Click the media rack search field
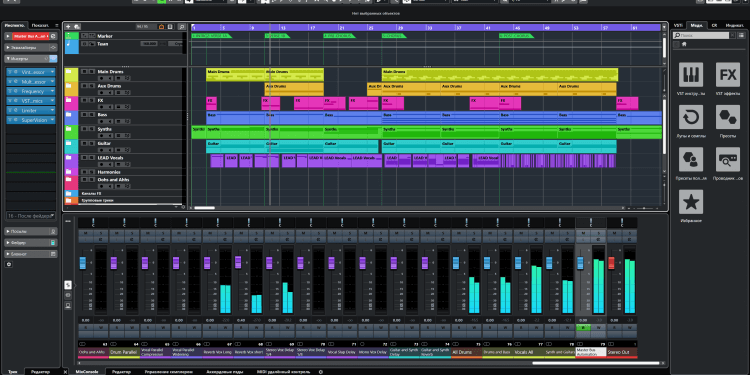 (700, 35)
